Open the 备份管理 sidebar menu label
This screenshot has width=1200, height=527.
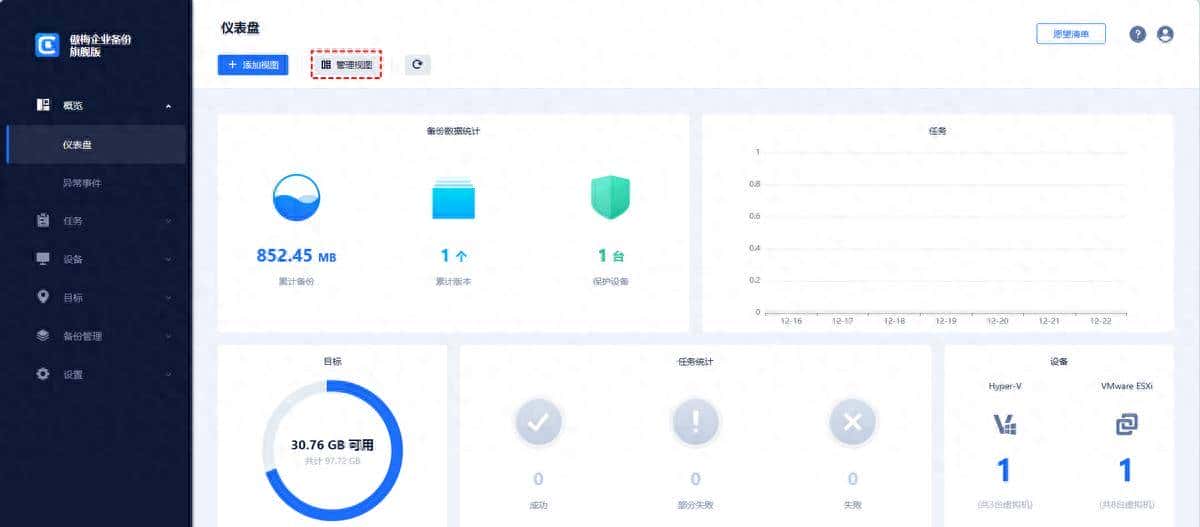click(83, 337)
